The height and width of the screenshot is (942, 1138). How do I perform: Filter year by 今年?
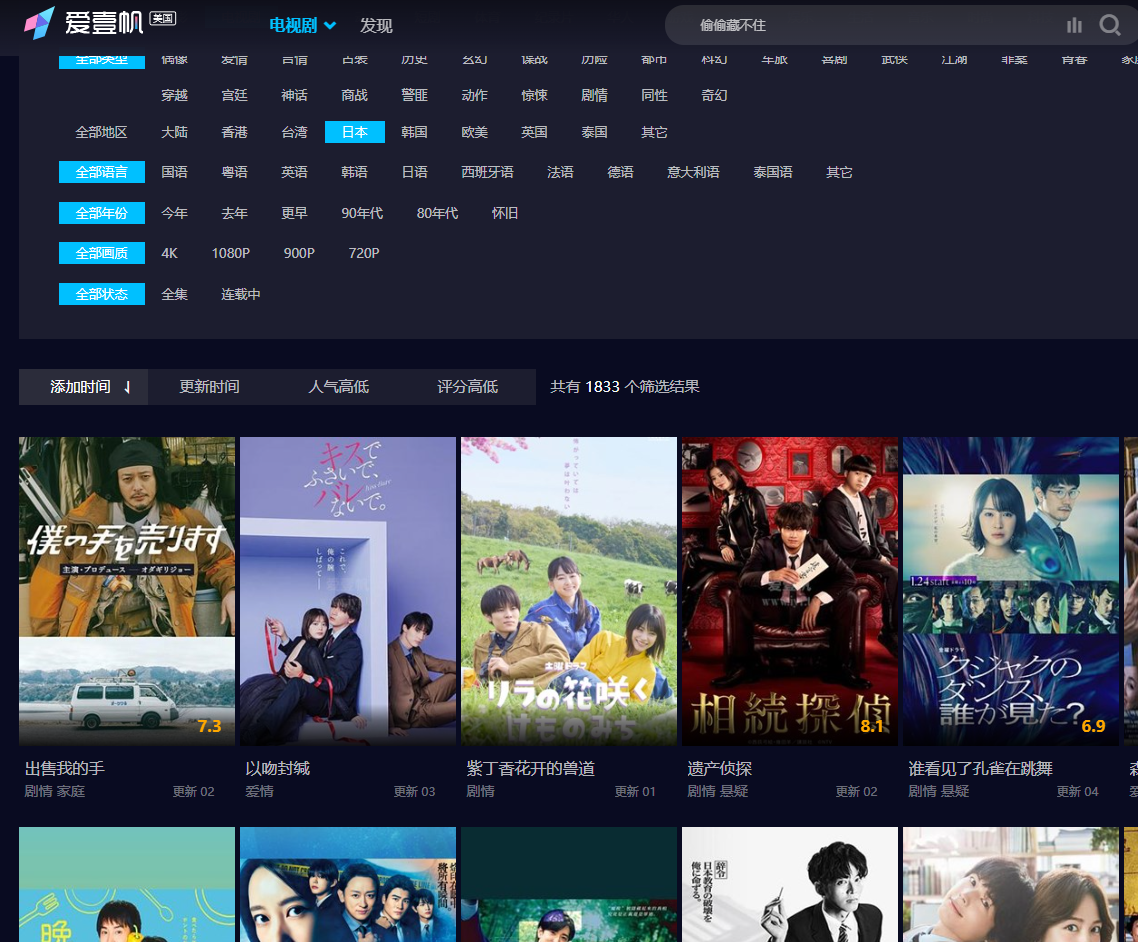pos(174,213)
